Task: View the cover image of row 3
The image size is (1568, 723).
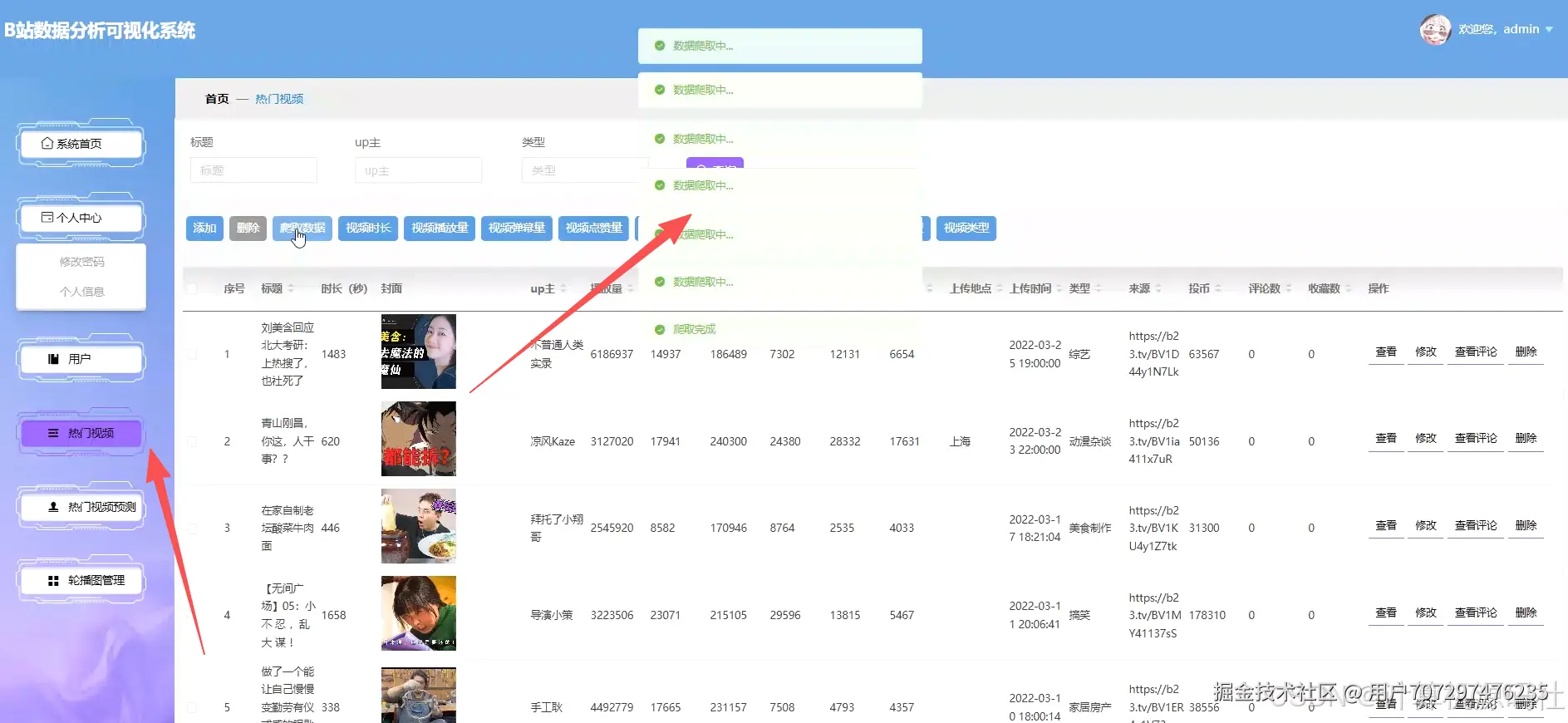Action: click(x=419, y=526)
